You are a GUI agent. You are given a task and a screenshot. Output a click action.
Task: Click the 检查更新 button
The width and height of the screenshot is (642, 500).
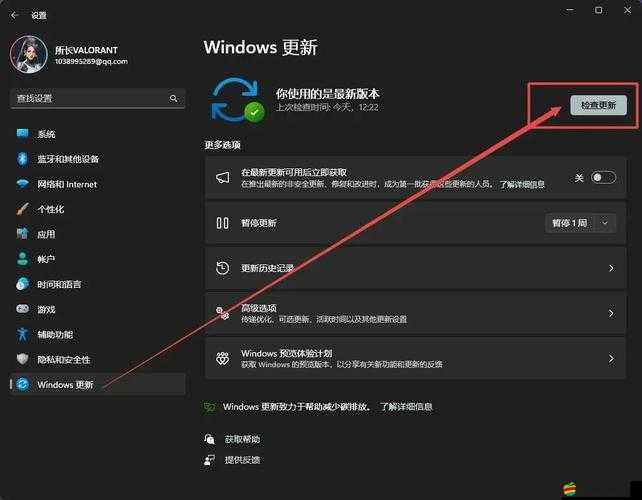coord(598,106)
